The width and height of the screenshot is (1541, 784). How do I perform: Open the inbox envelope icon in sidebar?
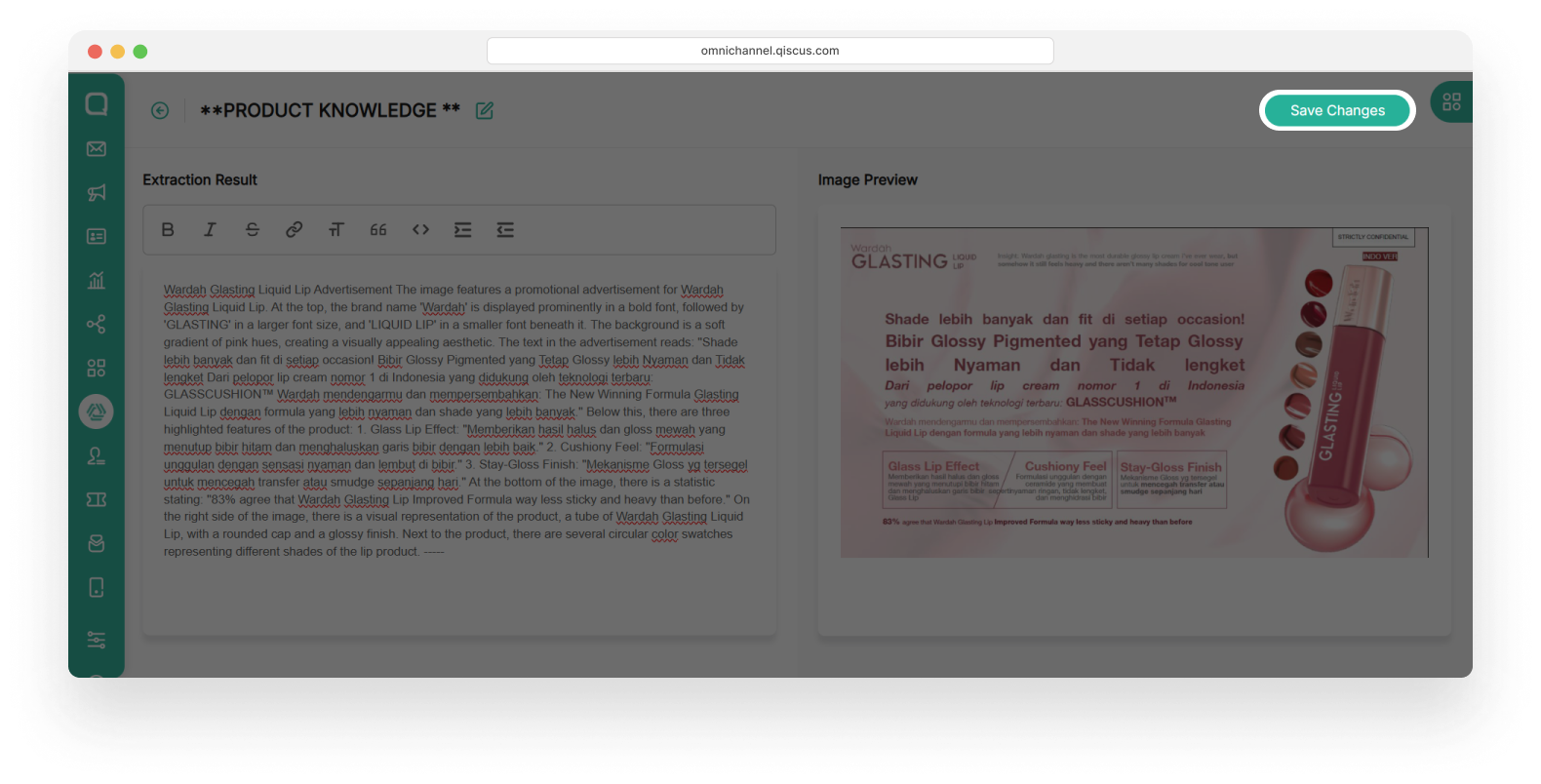click(x=97, y=148)
